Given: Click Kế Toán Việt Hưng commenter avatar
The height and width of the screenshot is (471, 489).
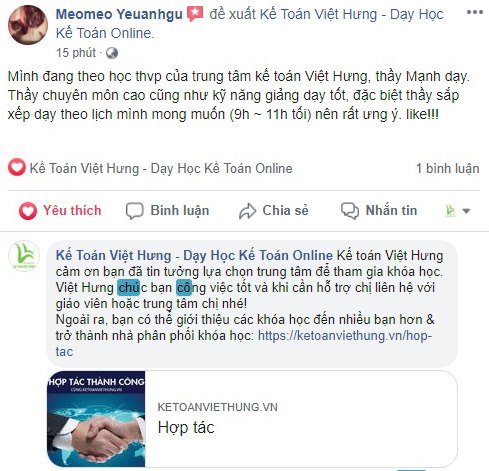Looking at the screenshot, I should pos(24,256).
